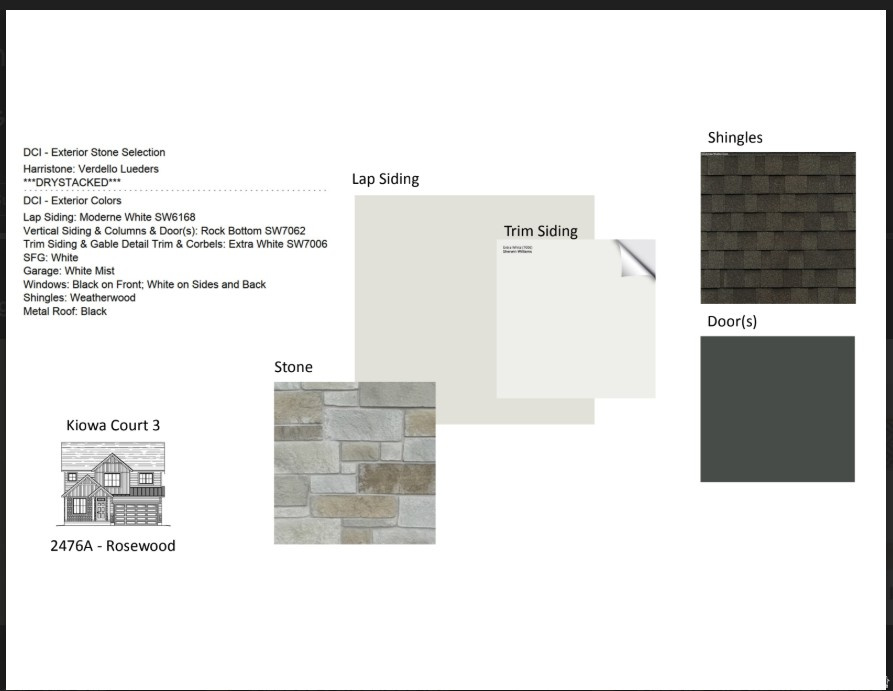The image size is (893, 691).
Task: Click the Stone texture sample image
Action: coord(354,463)
